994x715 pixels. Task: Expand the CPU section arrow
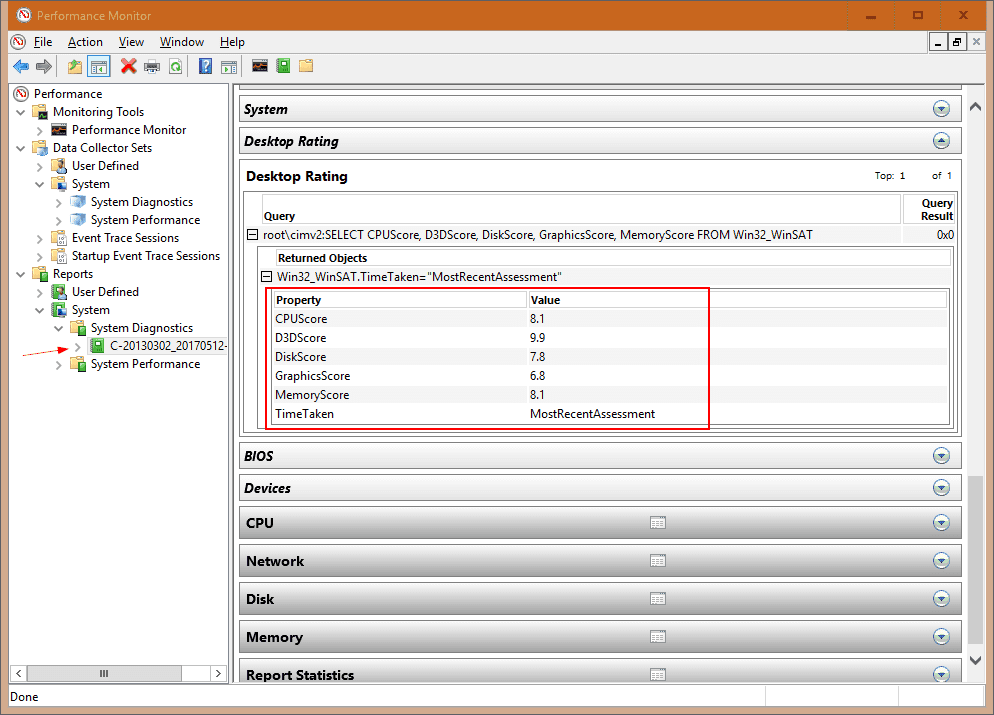941,523
